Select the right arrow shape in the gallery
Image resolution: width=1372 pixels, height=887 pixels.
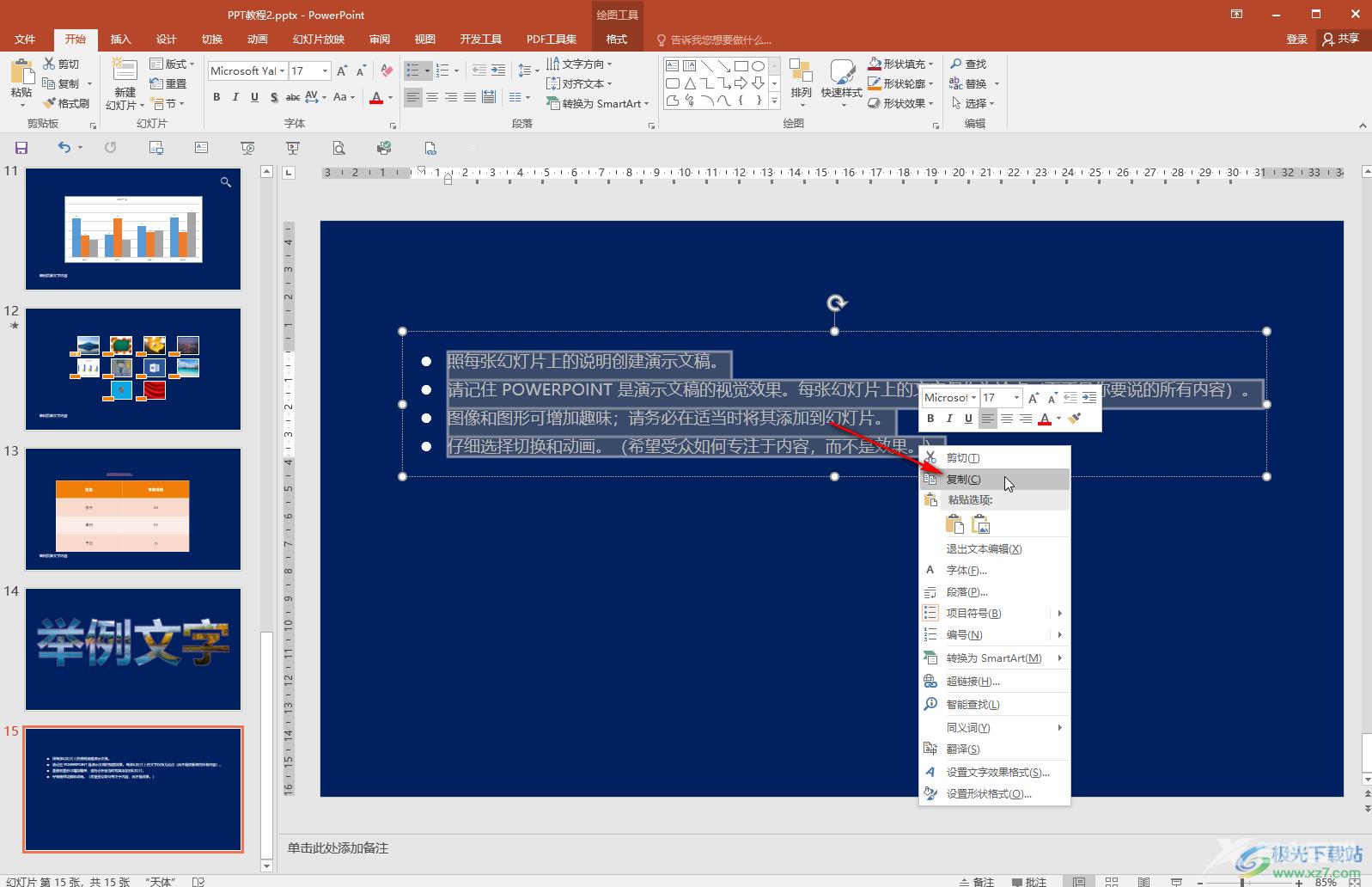tap(741, 83)
